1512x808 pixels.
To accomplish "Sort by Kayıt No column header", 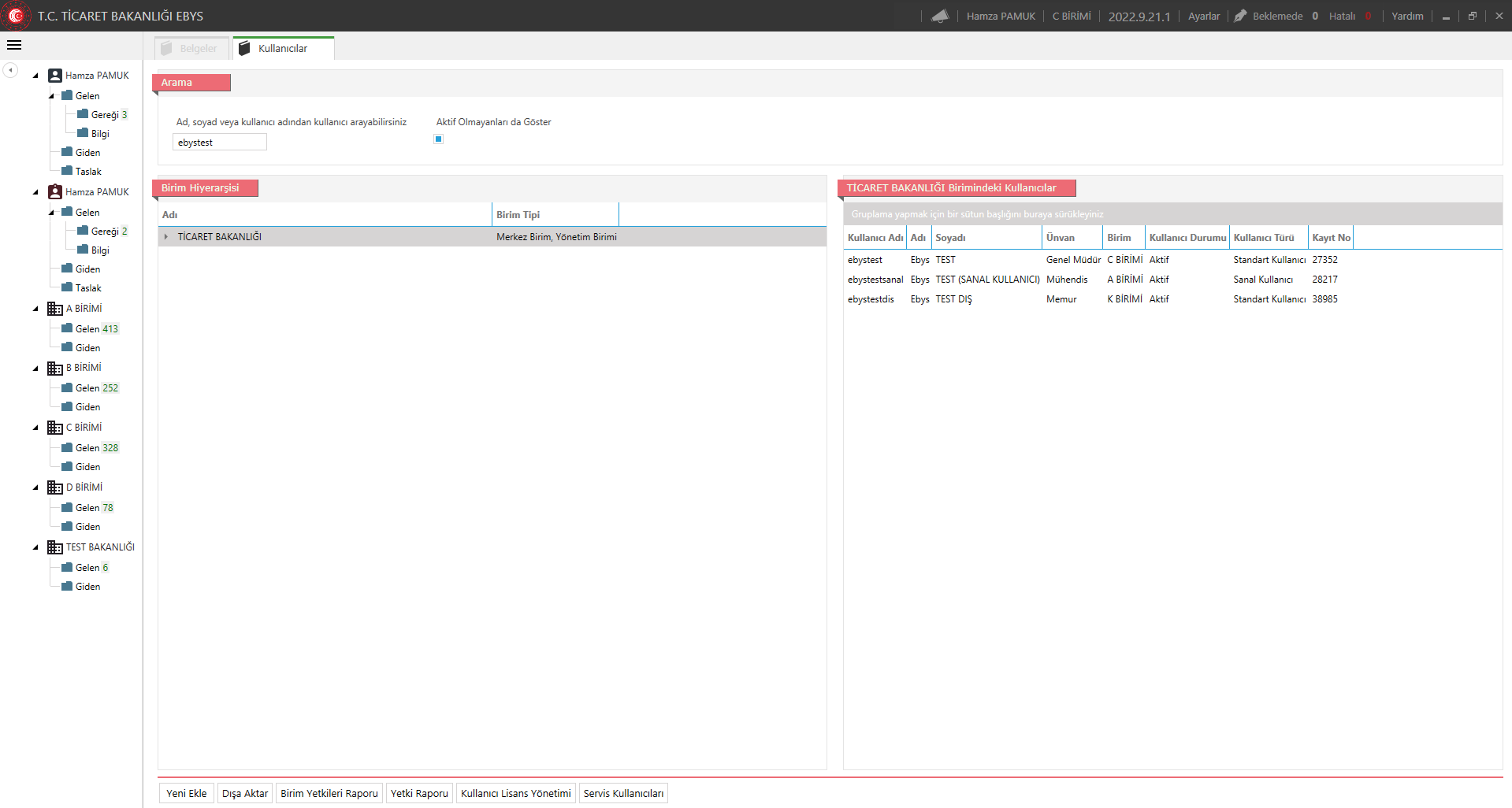I will pyautogui.click(x=1331, y=238).
